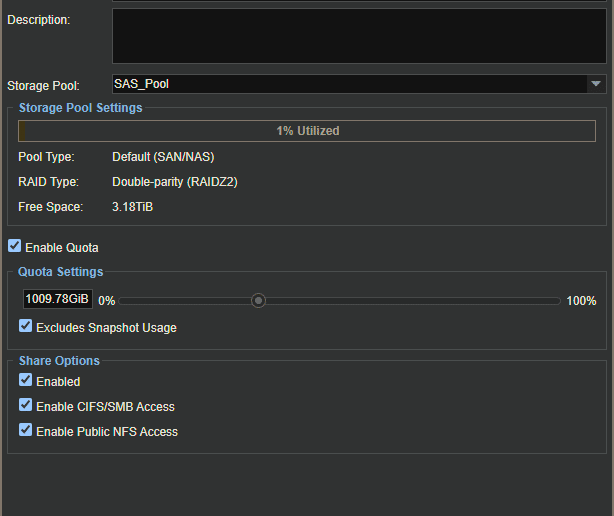Select the SAS_Pool combo box field
614x516 pixels.
coord(359,84)
